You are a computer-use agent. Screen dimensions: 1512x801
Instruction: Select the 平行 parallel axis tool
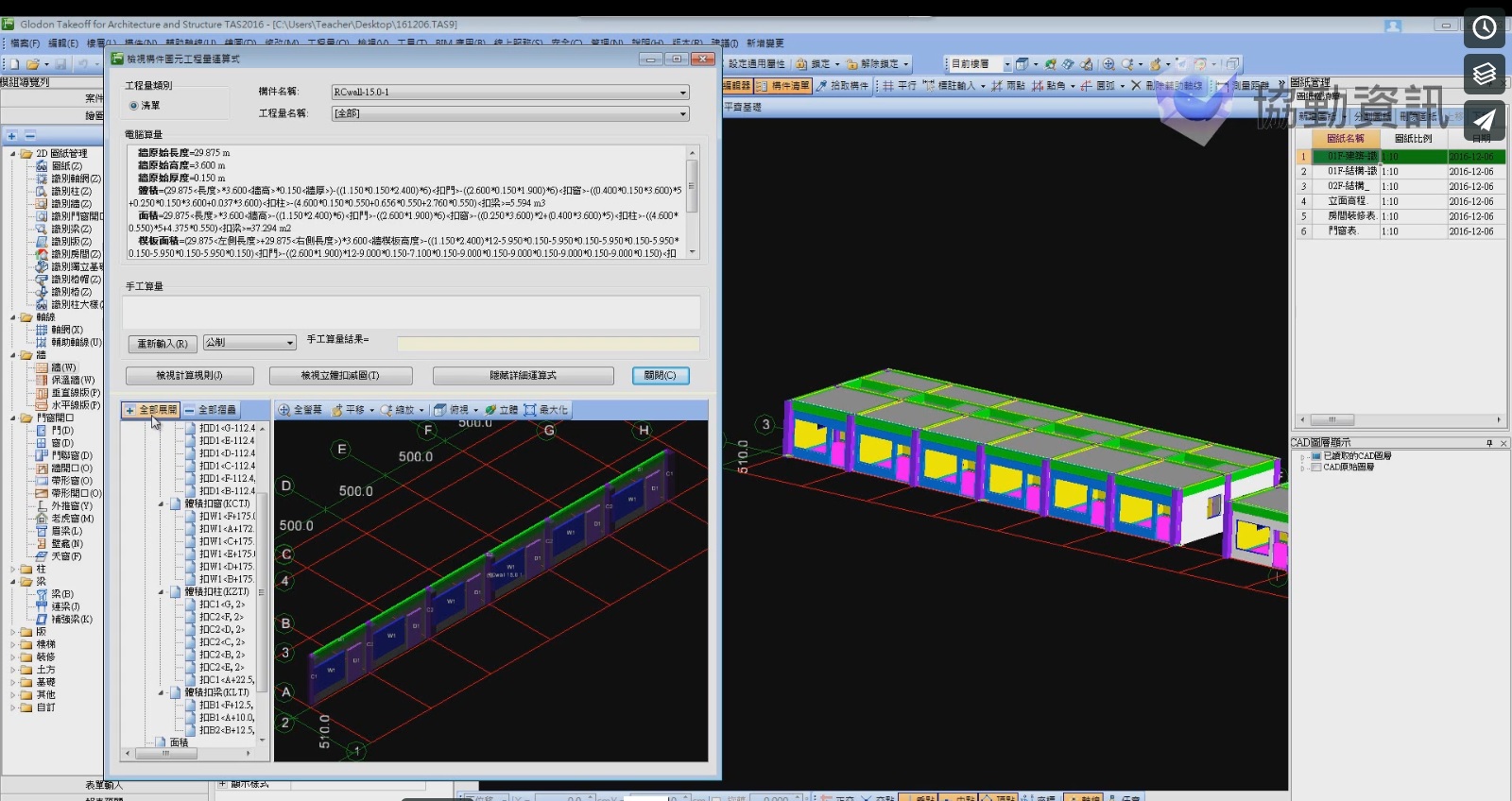click(x=899, y=86)
